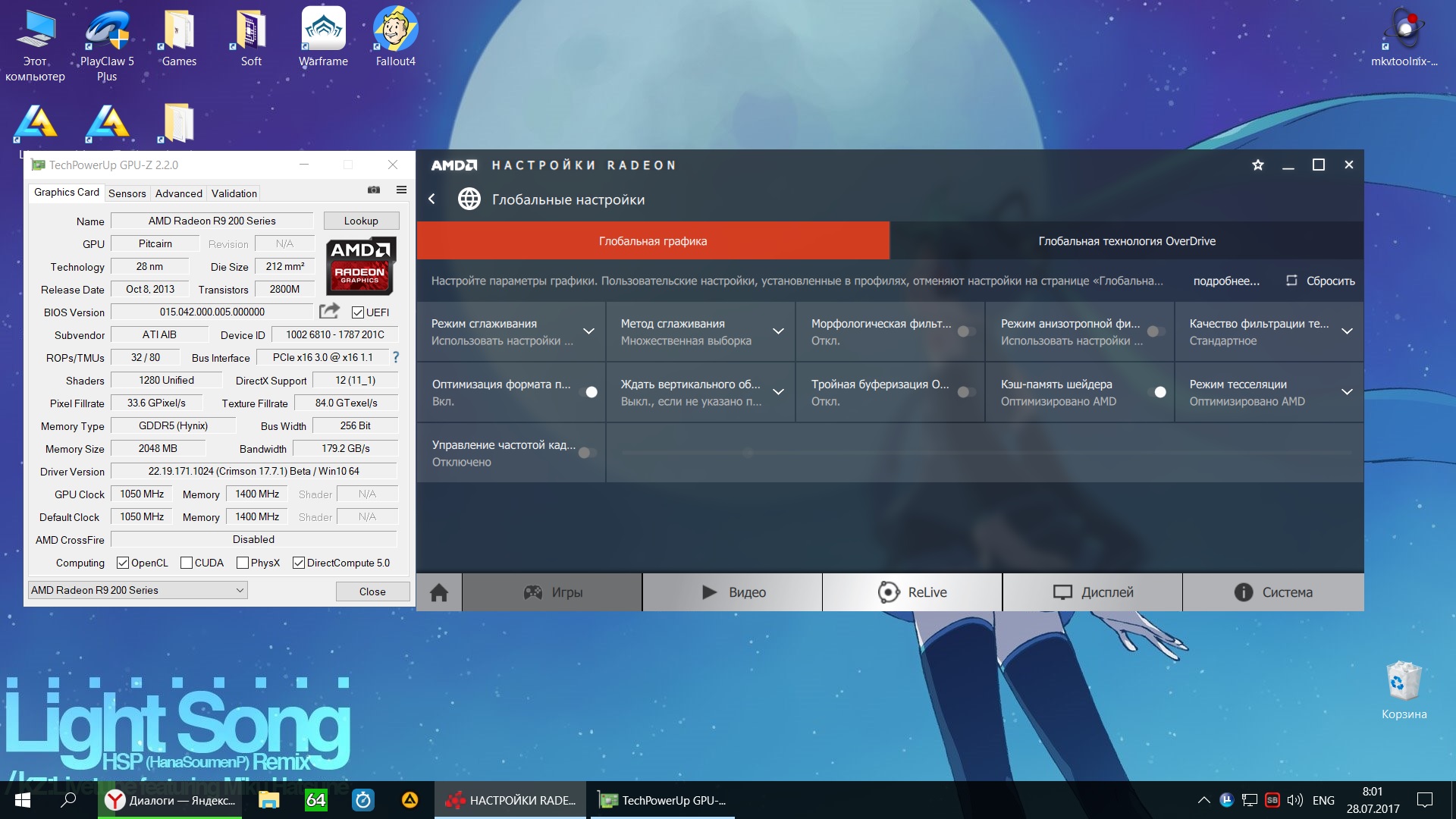Viewport: 1456px width, 819px height.
Task: Take GPU-Z screenshot with camera icon
Action: (374, 190)
